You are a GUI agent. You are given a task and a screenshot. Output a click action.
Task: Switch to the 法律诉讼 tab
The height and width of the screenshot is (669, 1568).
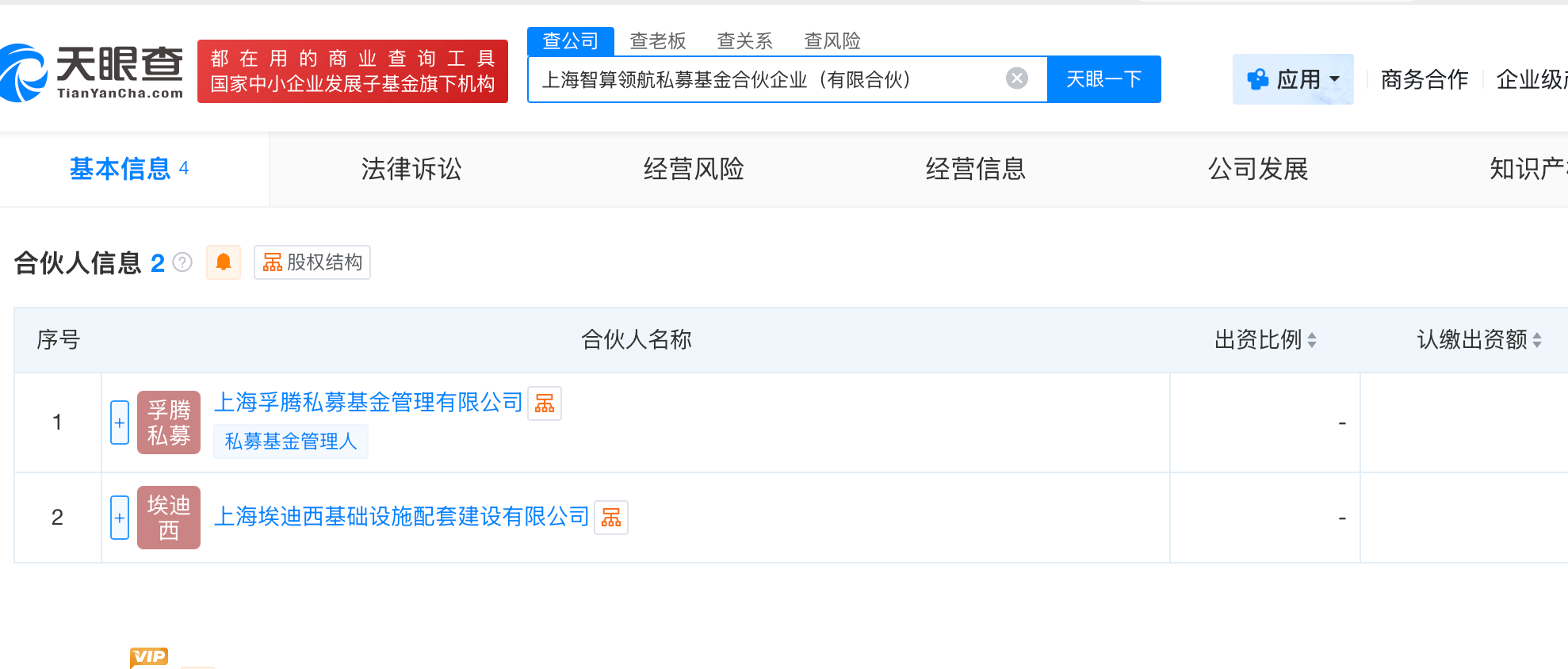(x=411, y=169)
